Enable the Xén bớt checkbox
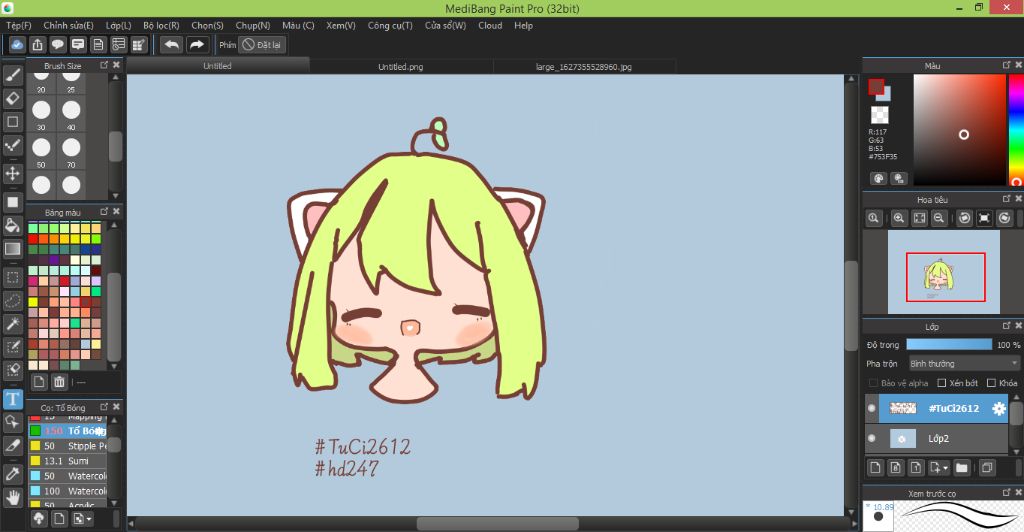 tap(941, 383)
